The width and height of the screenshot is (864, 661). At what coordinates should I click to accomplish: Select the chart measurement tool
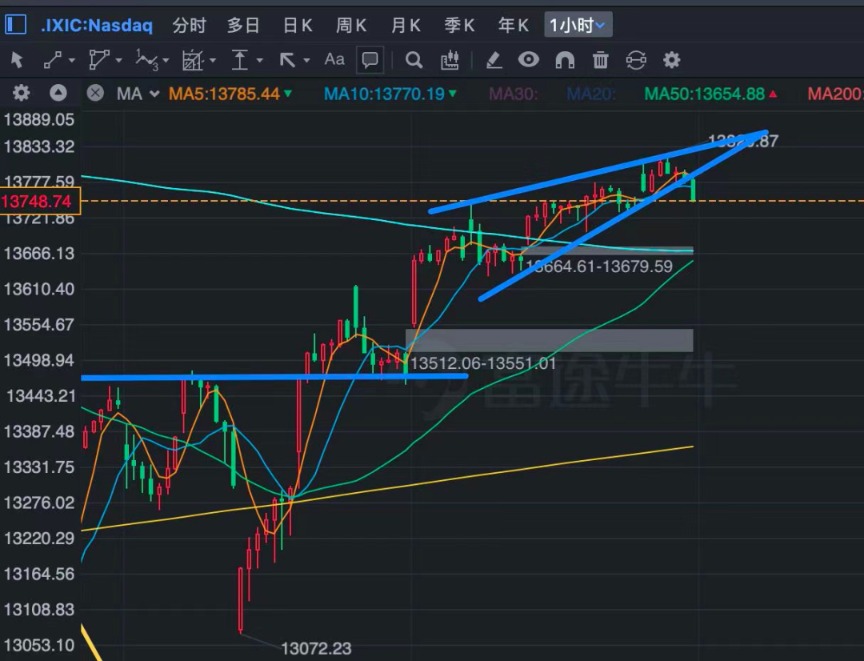tap(192, 60)
